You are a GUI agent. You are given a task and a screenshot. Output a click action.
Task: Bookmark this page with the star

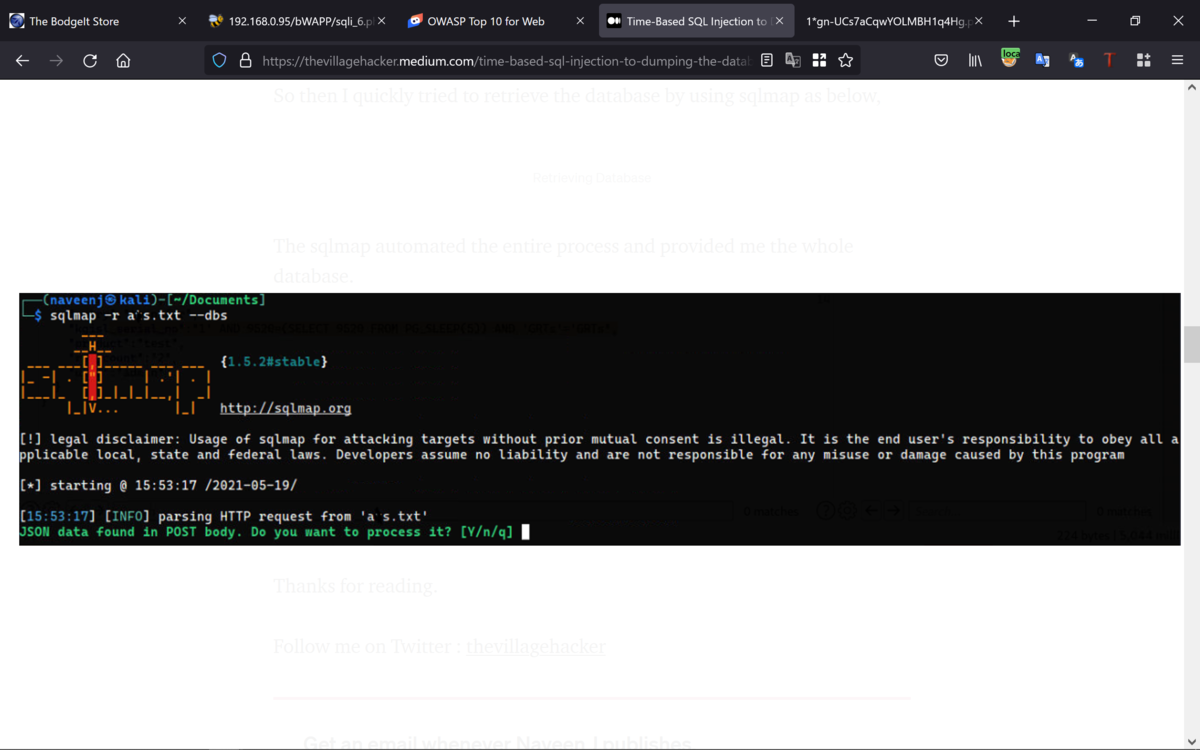[845, 60]
